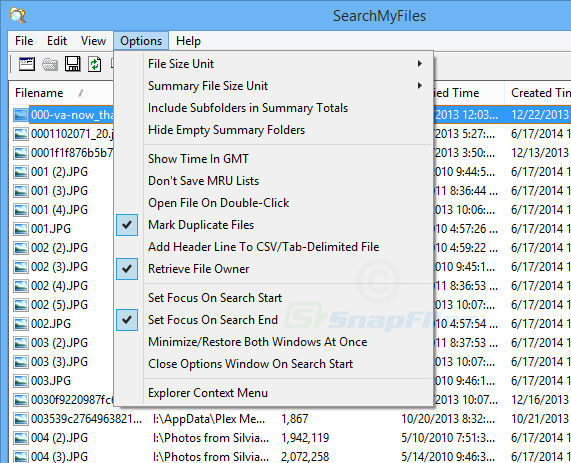Open the Help menu
Screen dimensions: 571x463
(x=188, y=41)
